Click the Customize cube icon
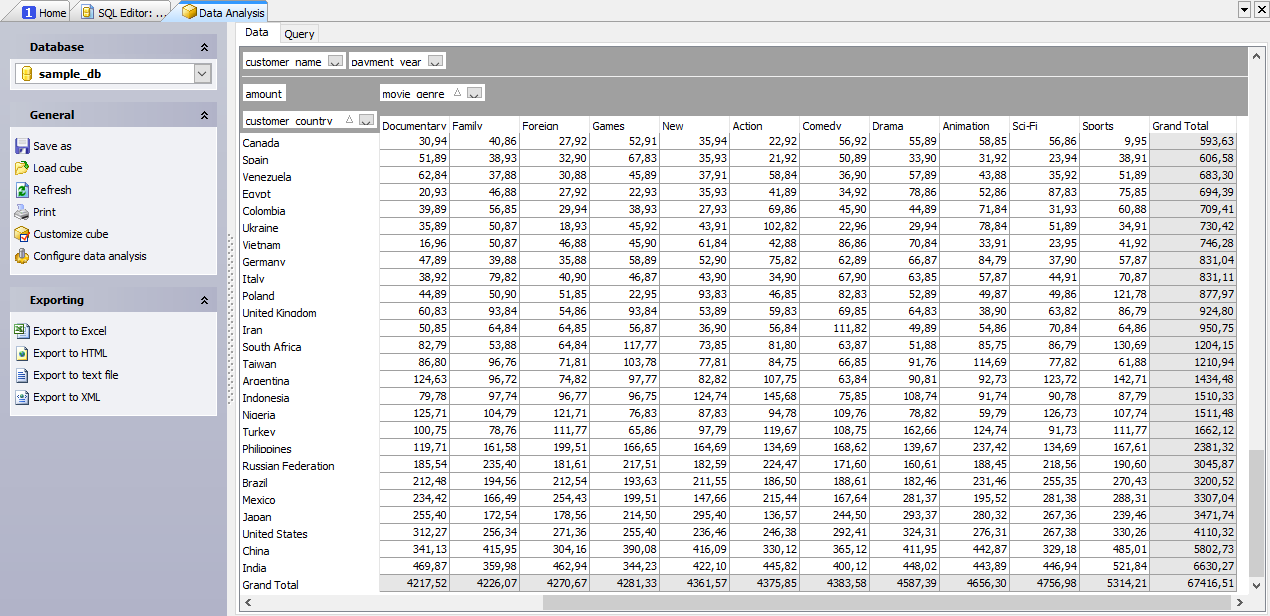Viewport: 1270px width, 616px height. click(x=23, y=234)
